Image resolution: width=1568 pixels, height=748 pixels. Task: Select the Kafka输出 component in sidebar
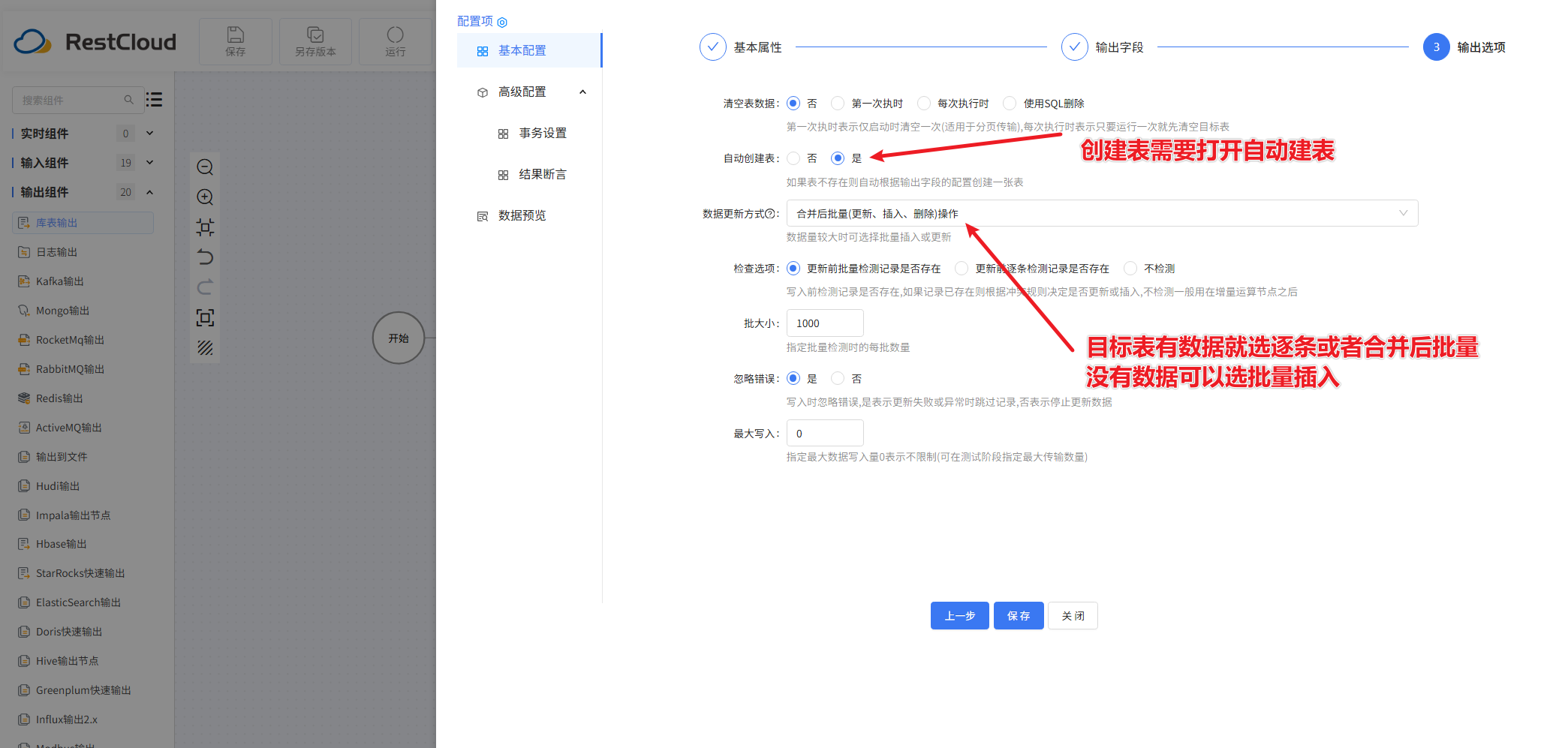58,281
